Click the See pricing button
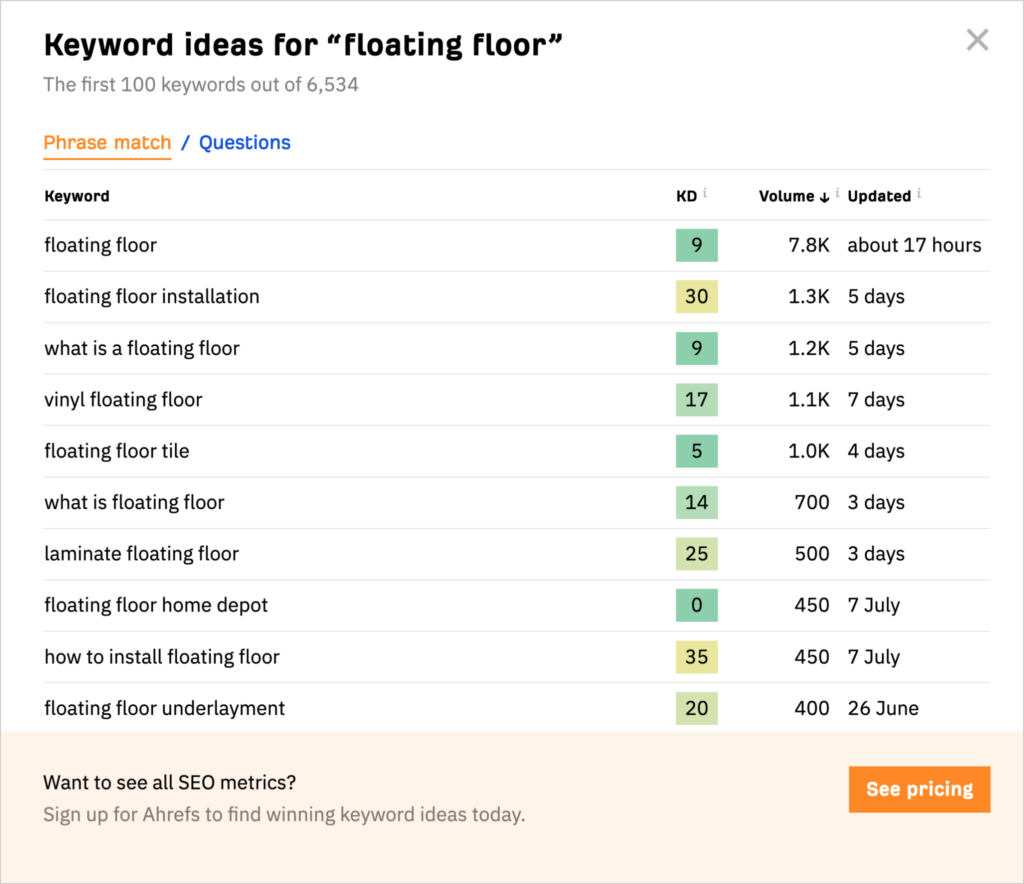 919,789
